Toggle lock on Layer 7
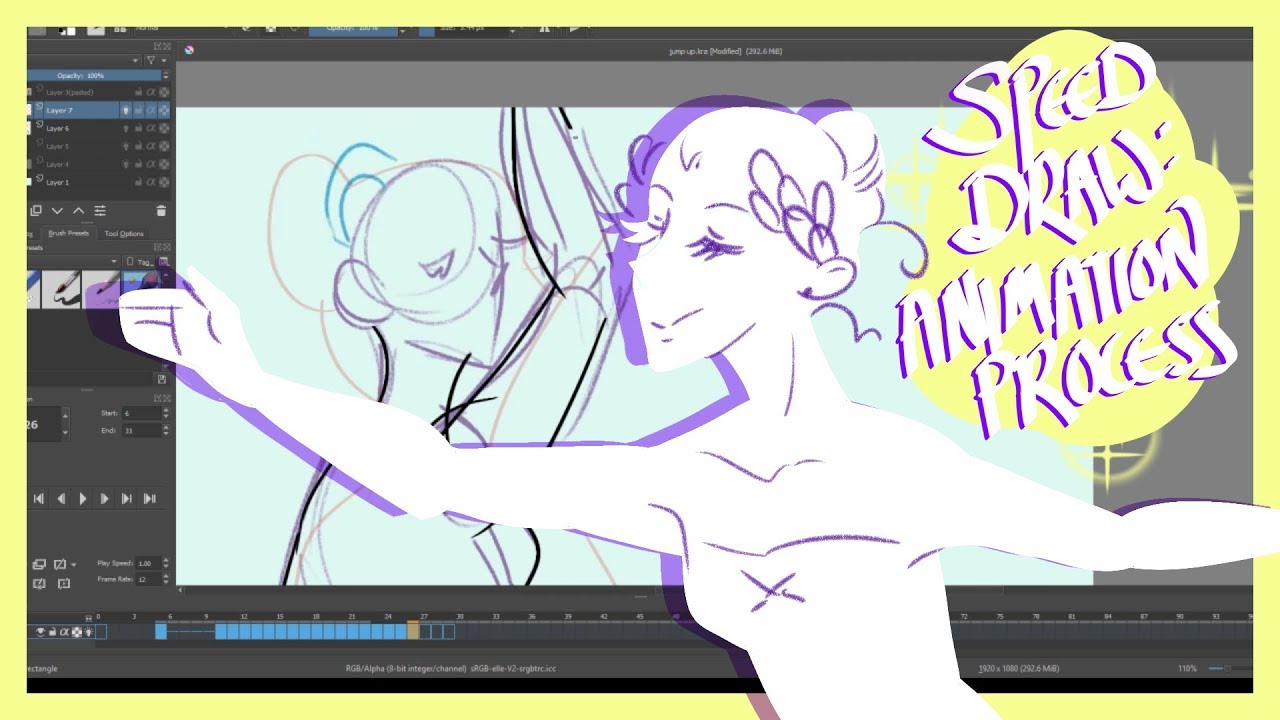The width and height of the screenshot is (1280, 720). pos(138,110)
